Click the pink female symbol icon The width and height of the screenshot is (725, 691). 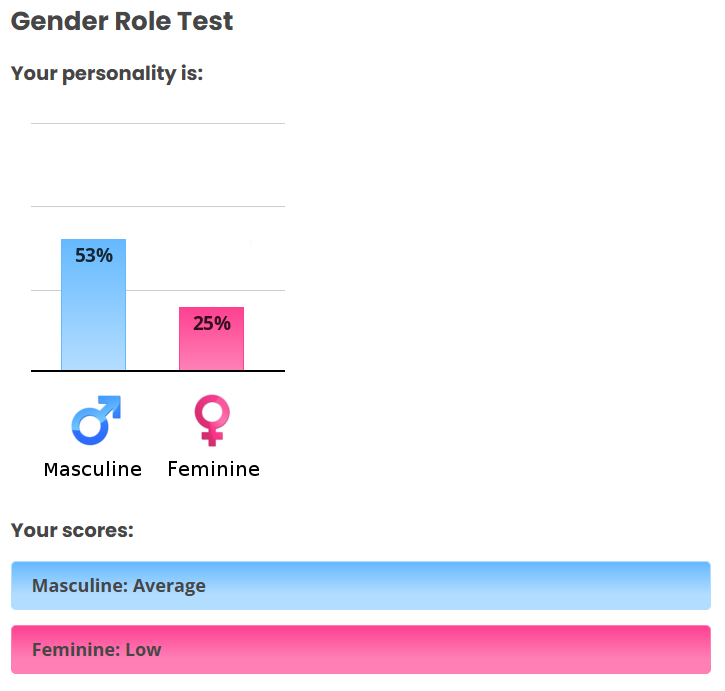212,420
